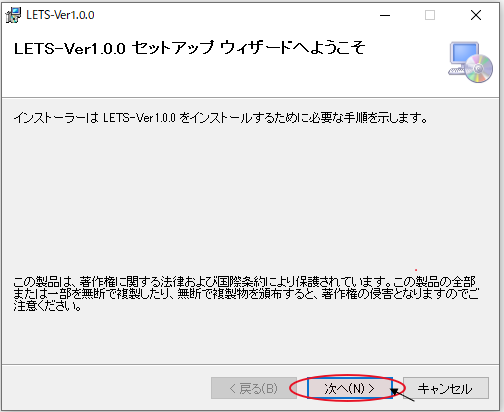Click the 著作権 copyright warning paragraph
Image resolution: width=504 pixels, height=412 pixels.
tap(246, 294)
